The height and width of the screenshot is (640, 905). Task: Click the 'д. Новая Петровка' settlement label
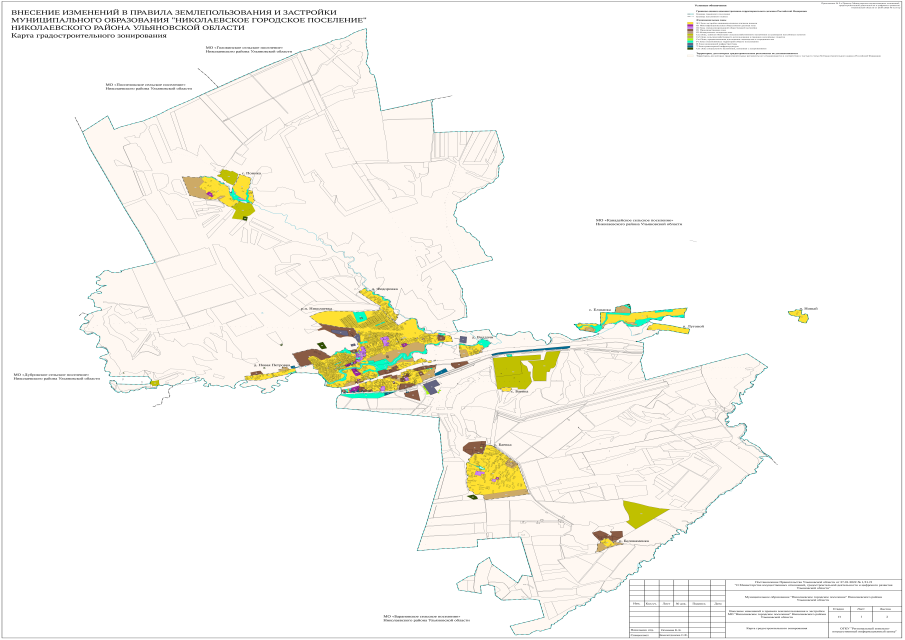tap(271, 365)
